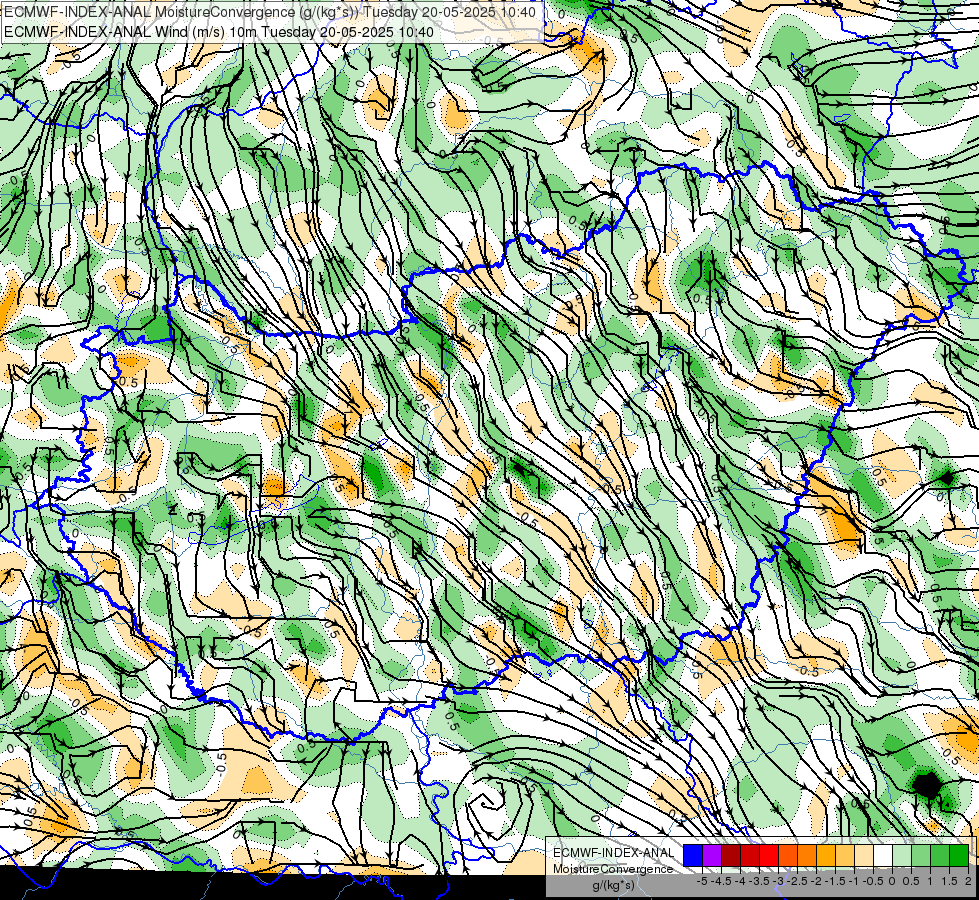
Task: Click the -0.5 value on legend scale
Action: point(873,881)
